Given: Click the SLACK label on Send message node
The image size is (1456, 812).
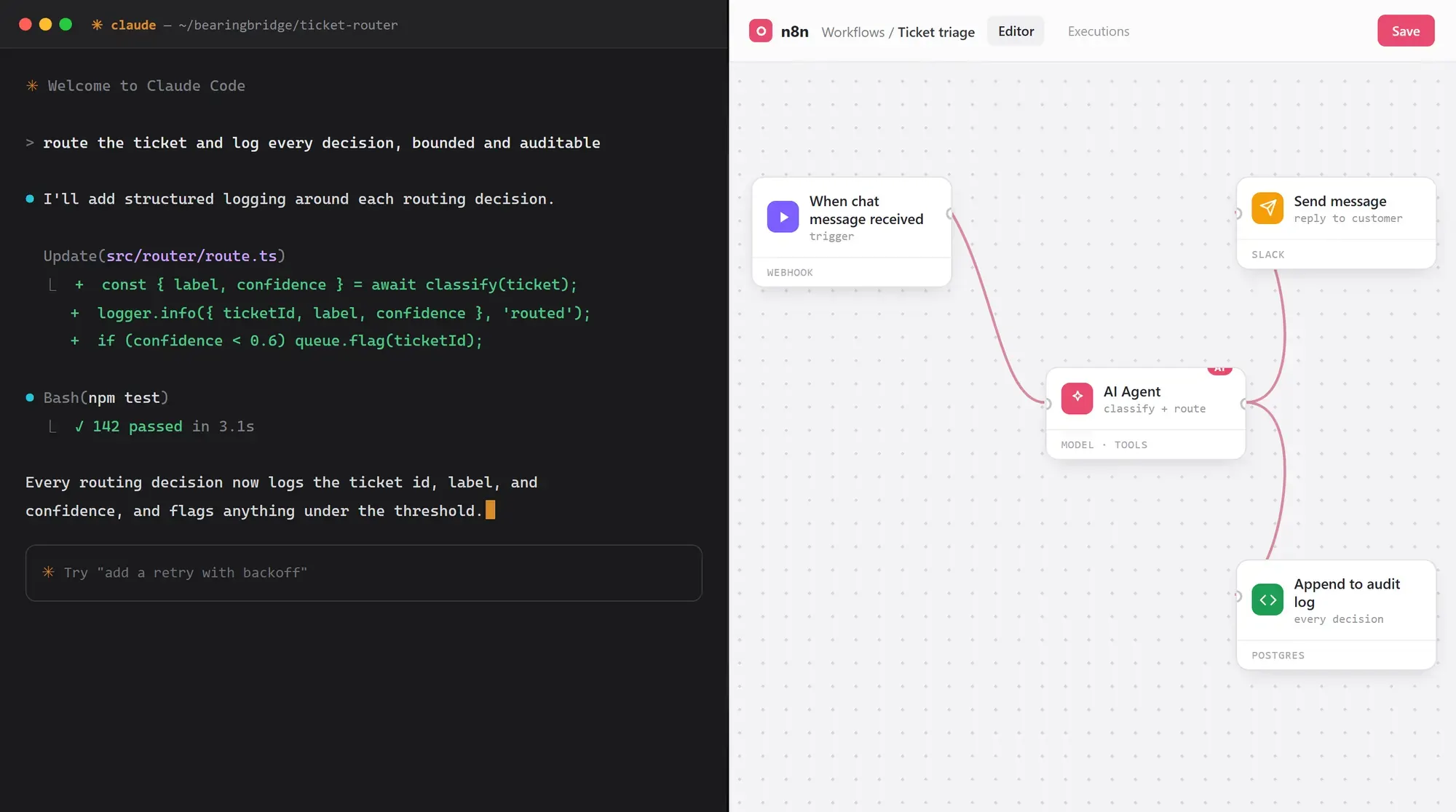Looking at the screenshot, I should point(1267,254).
